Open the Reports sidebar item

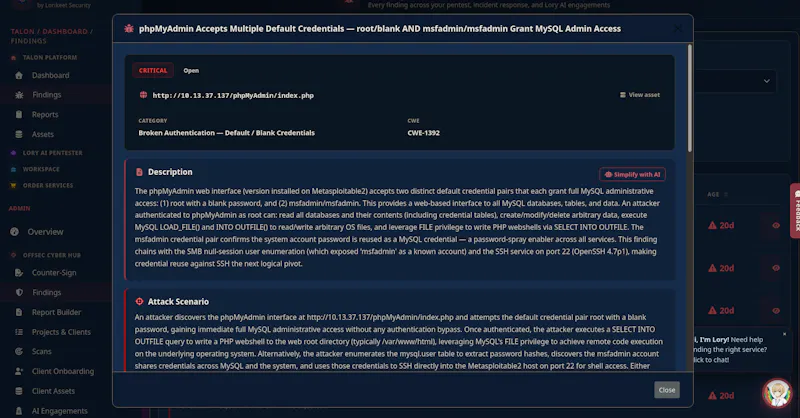(x=45, y=114)
